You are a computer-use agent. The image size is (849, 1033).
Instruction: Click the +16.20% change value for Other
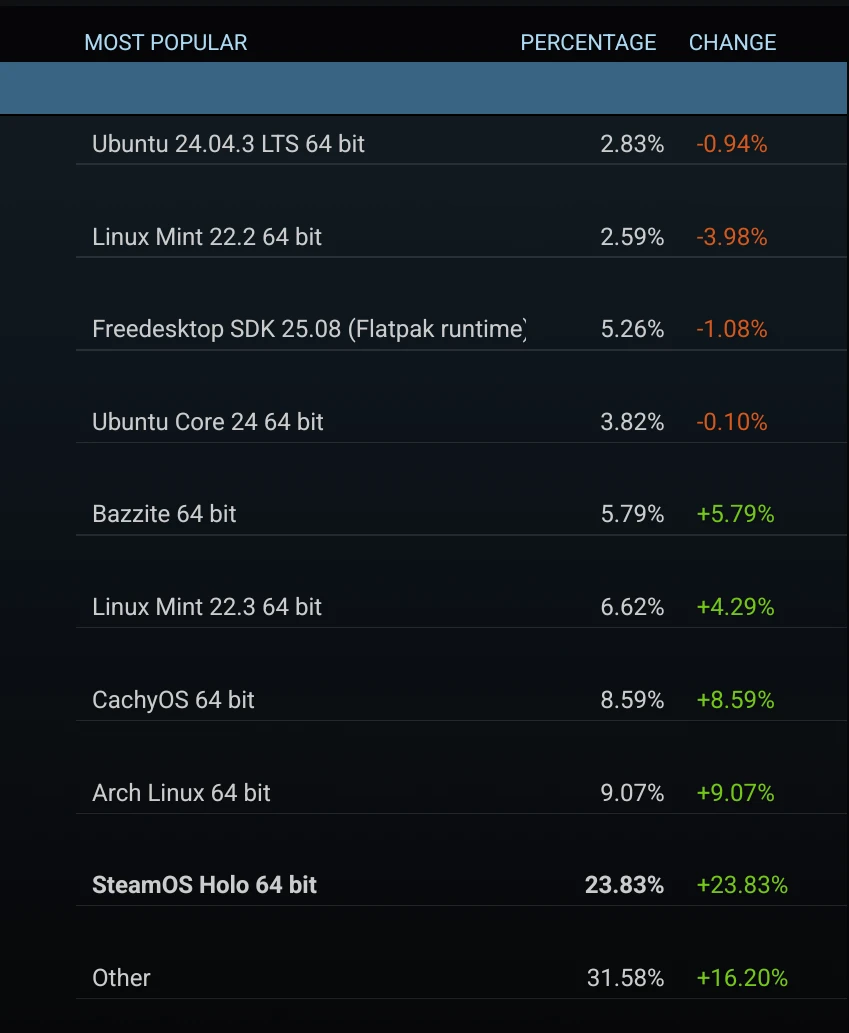pos(741,978)
